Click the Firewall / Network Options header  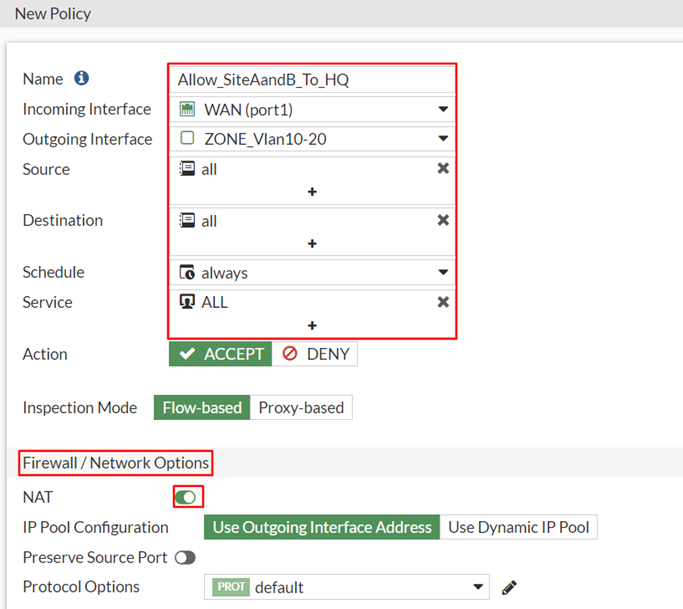pos(115,463)
